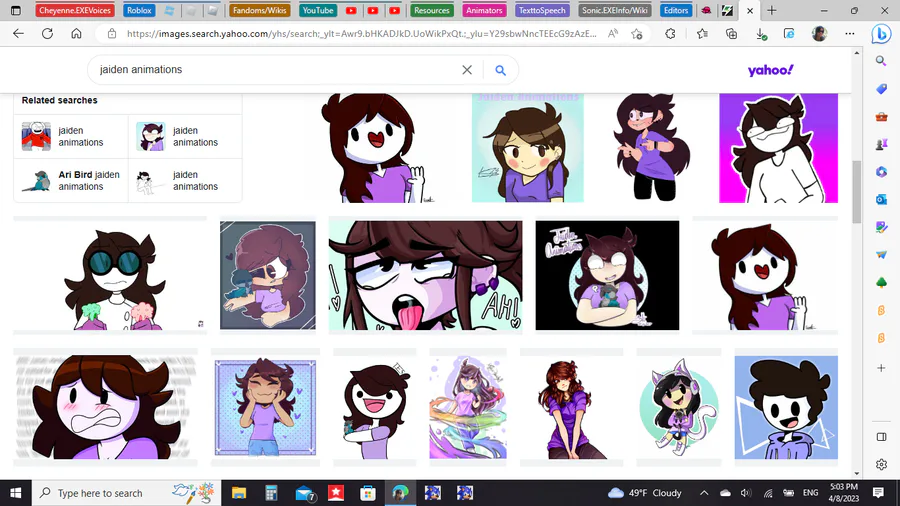The width and height of the screenshot is (900, 506).
Task: Open the Downloads icon in toolbar
Action: pos(761,34)
